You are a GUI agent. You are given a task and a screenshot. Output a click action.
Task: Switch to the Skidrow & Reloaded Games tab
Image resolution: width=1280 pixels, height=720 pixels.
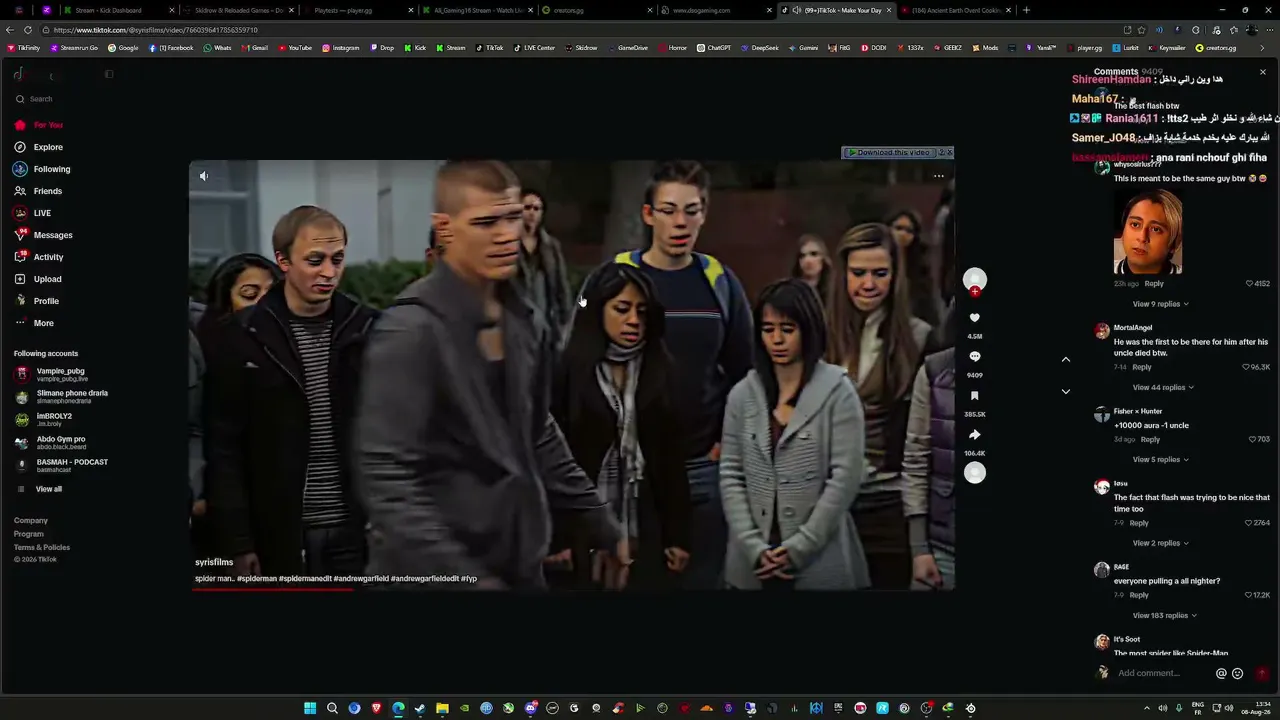[238, 10]
